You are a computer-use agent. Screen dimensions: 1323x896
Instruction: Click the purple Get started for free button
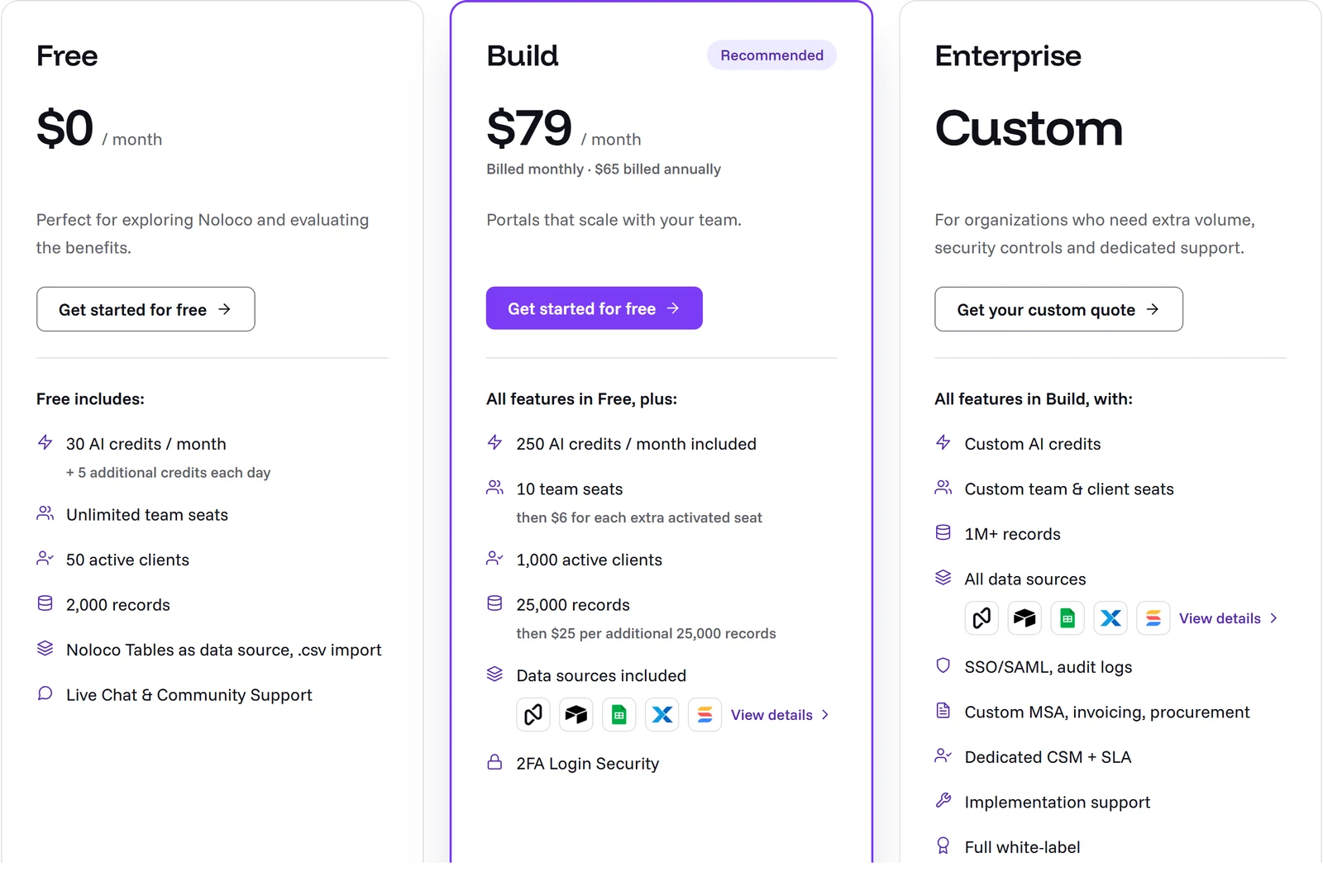(595, 308)
